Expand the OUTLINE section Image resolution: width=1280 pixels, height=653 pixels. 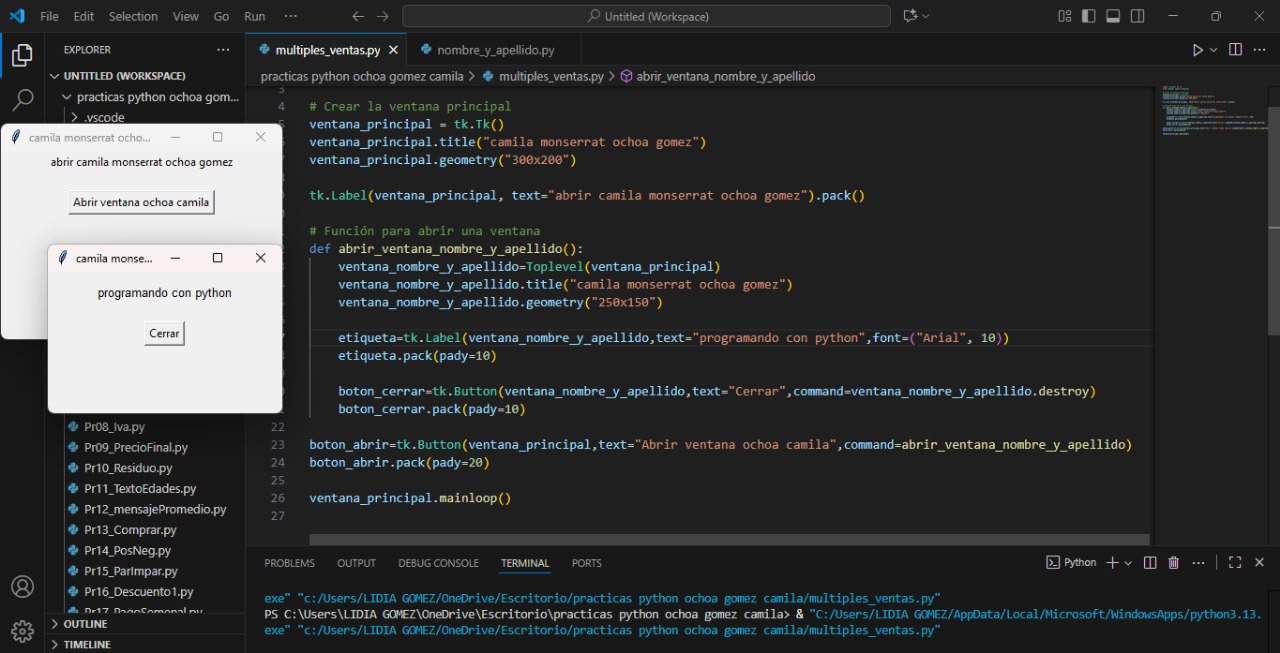(85, 624)
